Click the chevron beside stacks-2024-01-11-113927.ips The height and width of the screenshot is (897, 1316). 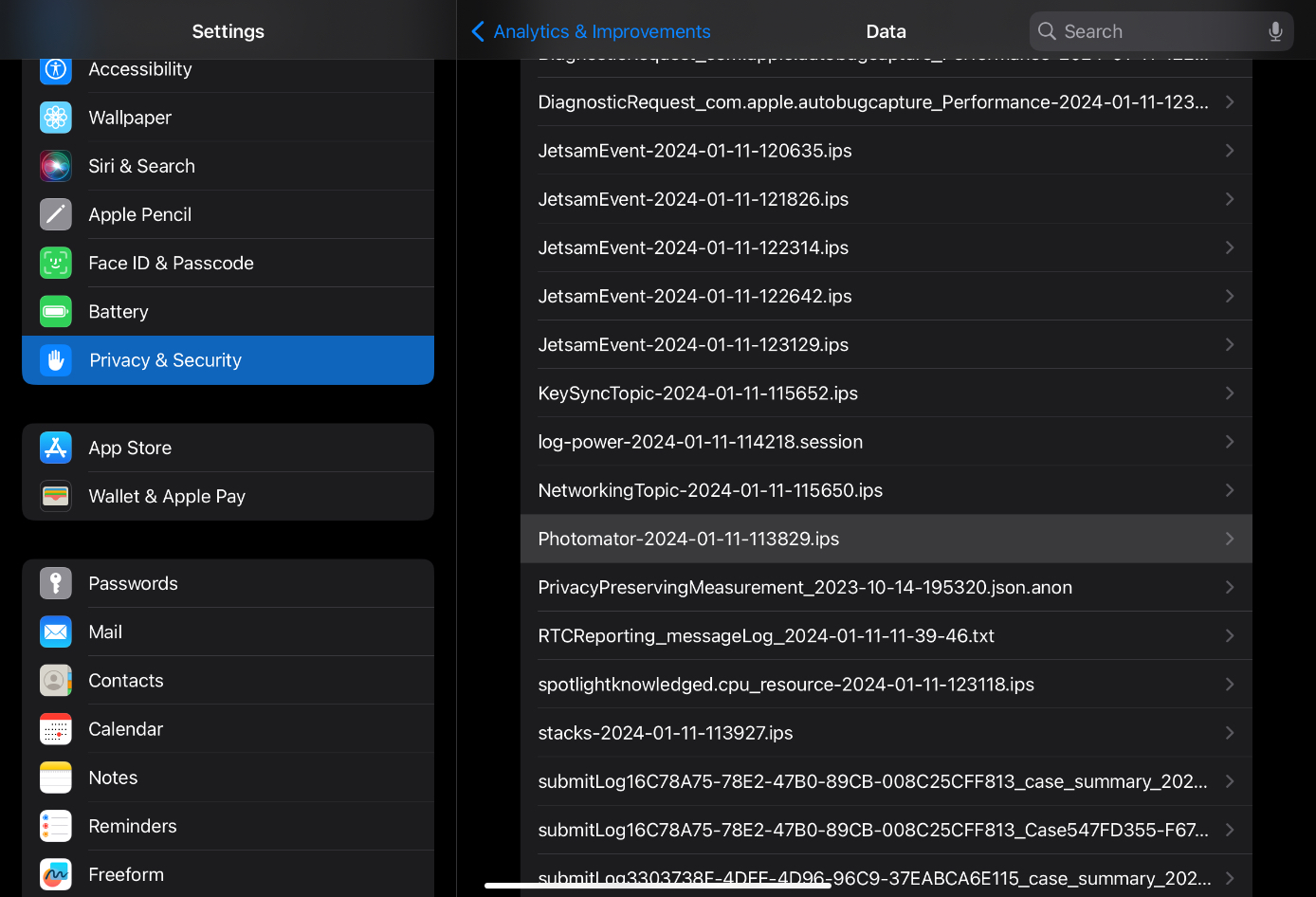(1230, 732)
